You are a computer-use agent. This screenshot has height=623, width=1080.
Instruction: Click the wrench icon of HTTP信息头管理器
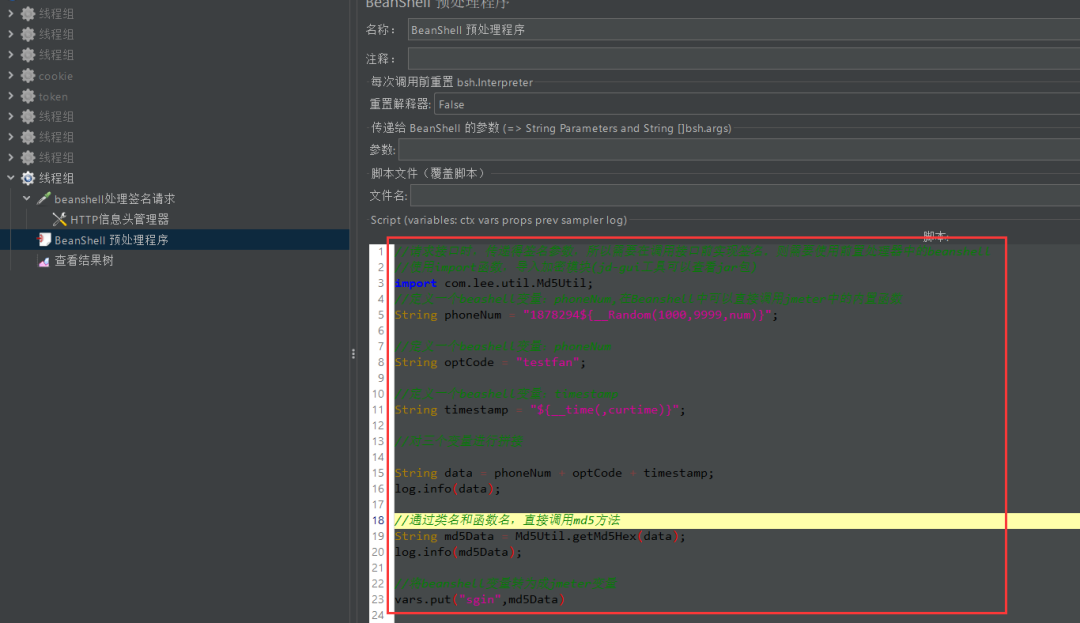tap(60, 219)
